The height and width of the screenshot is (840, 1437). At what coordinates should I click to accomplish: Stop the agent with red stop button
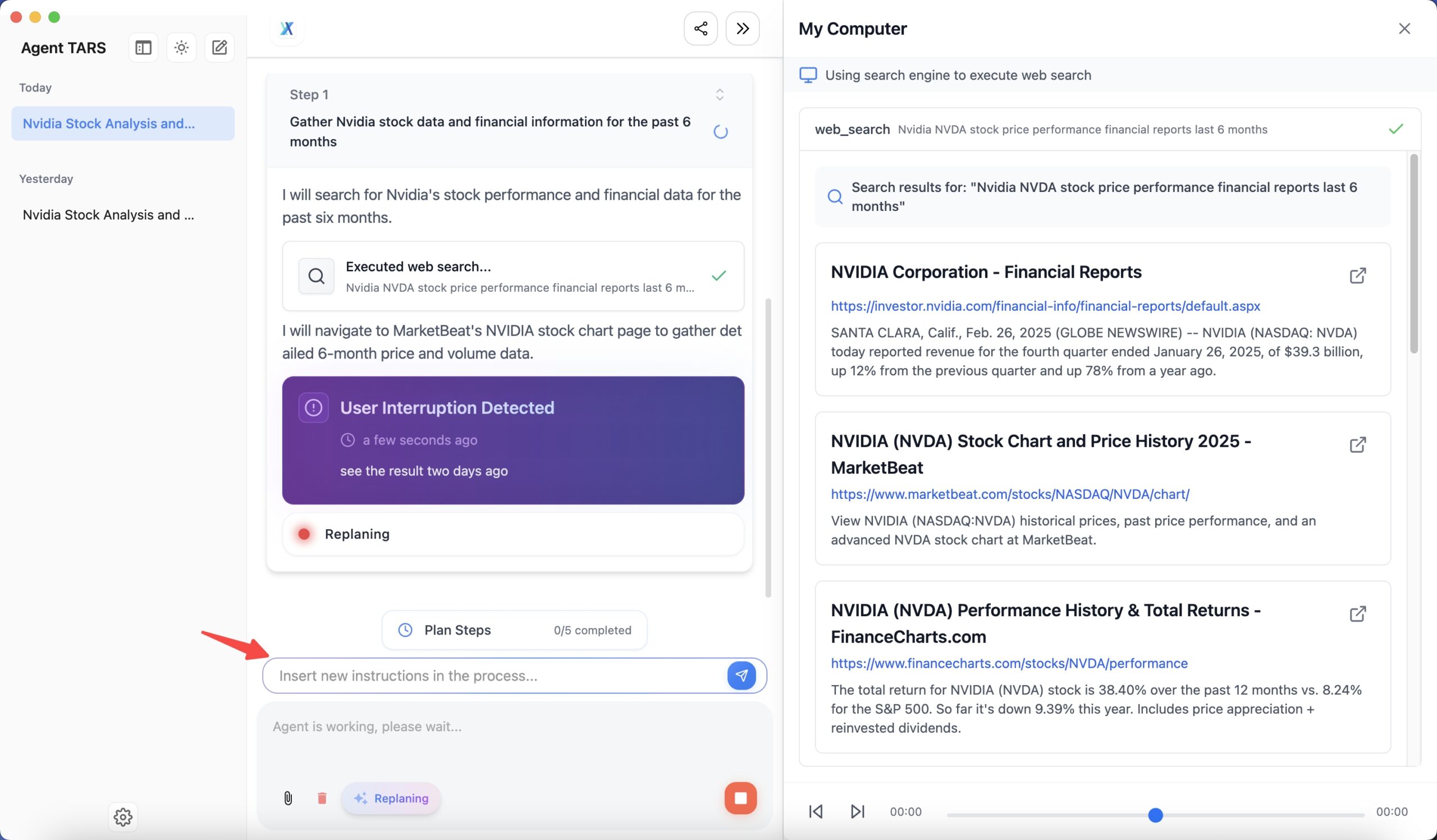pyautogui.click(x=740, y=798)
